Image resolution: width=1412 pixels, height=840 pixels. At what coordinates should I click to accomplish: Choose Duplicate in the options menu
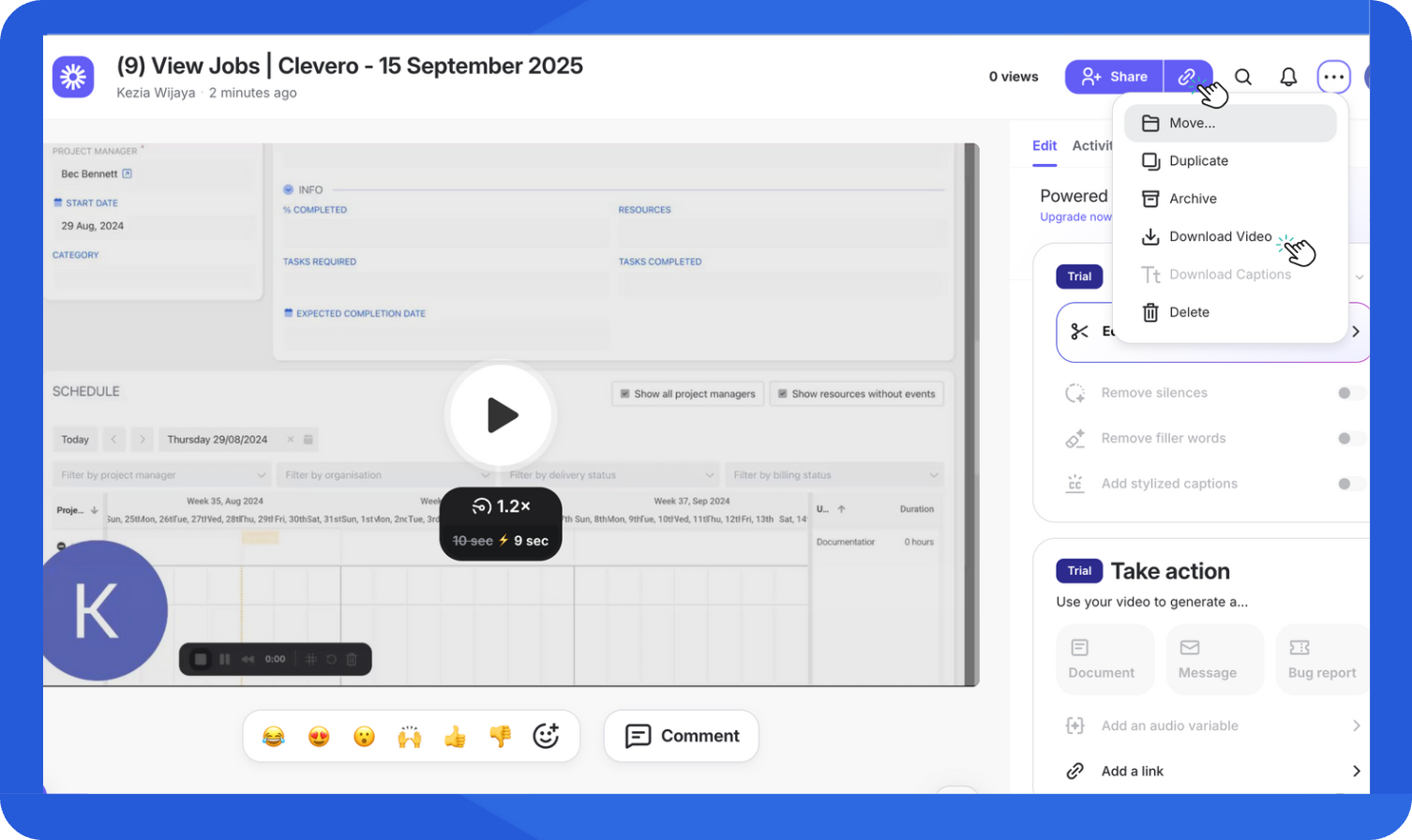click(1230, 161)
